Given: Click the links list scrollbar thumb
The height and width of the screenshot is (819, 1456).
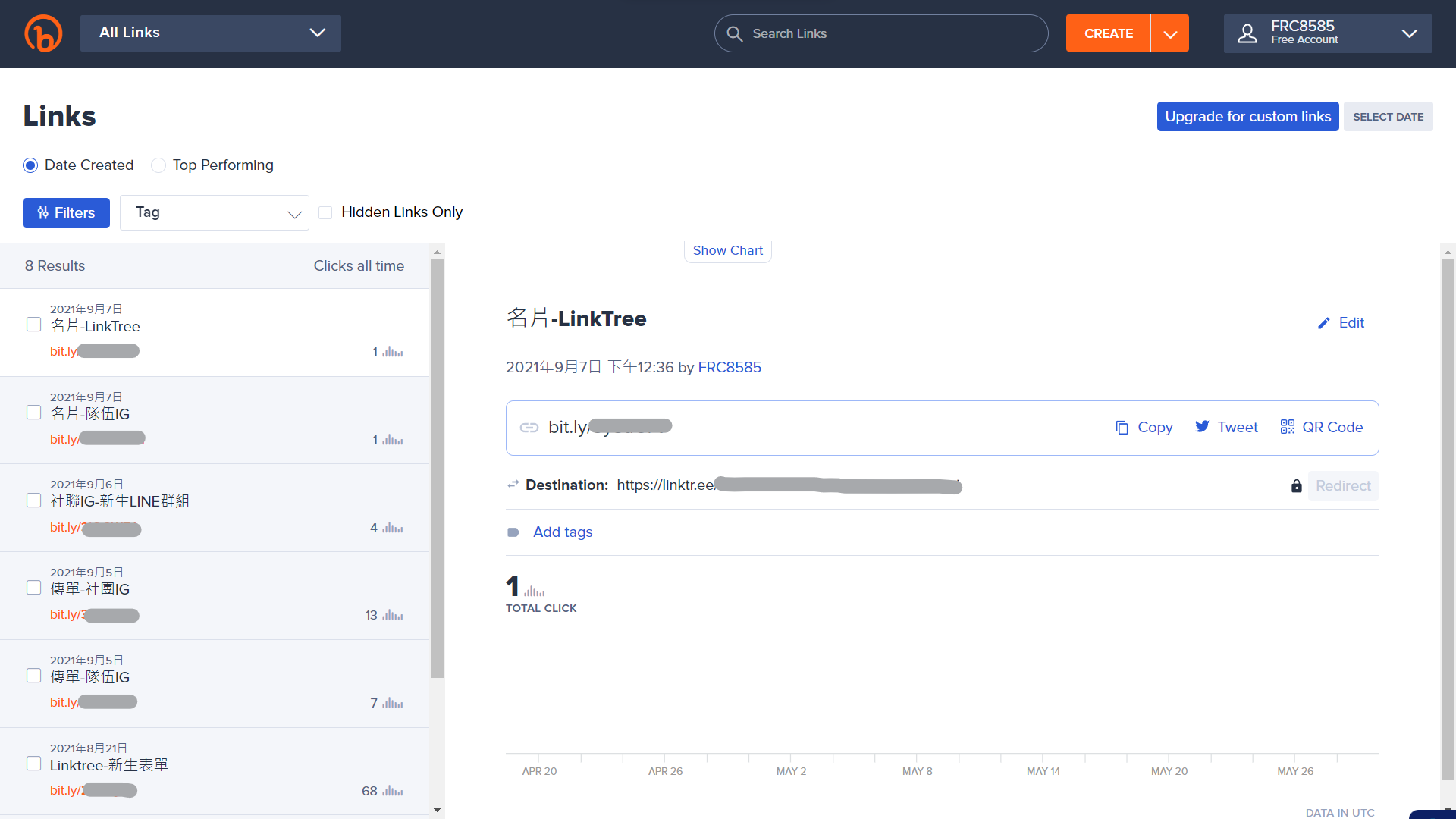Looking at the screenshot, I should (x=437, y=469).
